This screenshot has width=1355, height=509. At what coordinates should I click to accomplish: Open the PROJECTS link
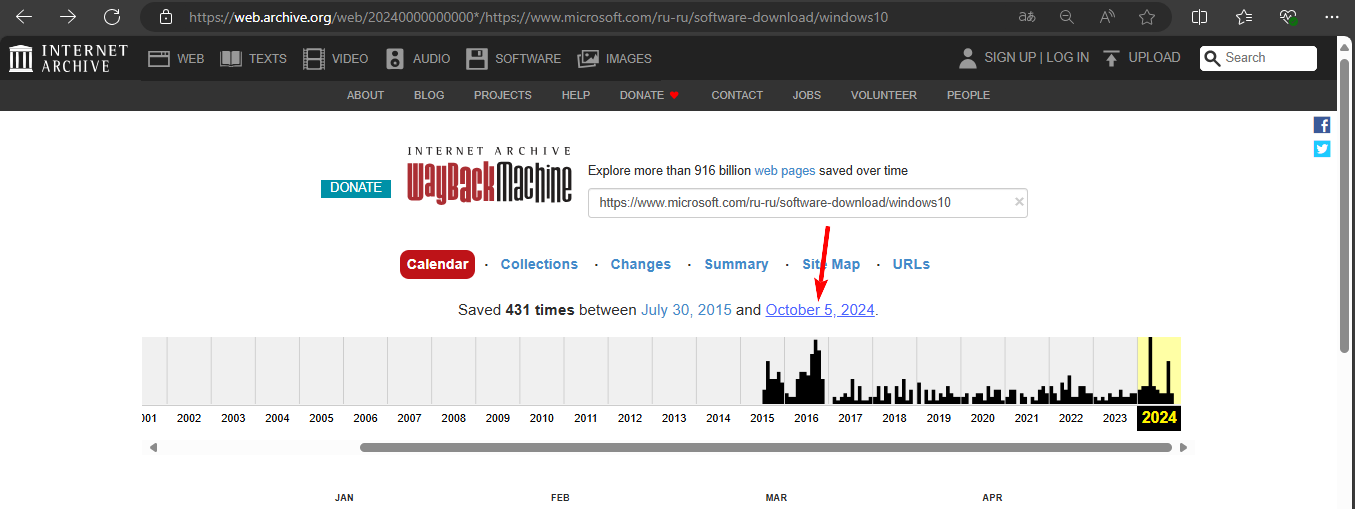[503, 95]
